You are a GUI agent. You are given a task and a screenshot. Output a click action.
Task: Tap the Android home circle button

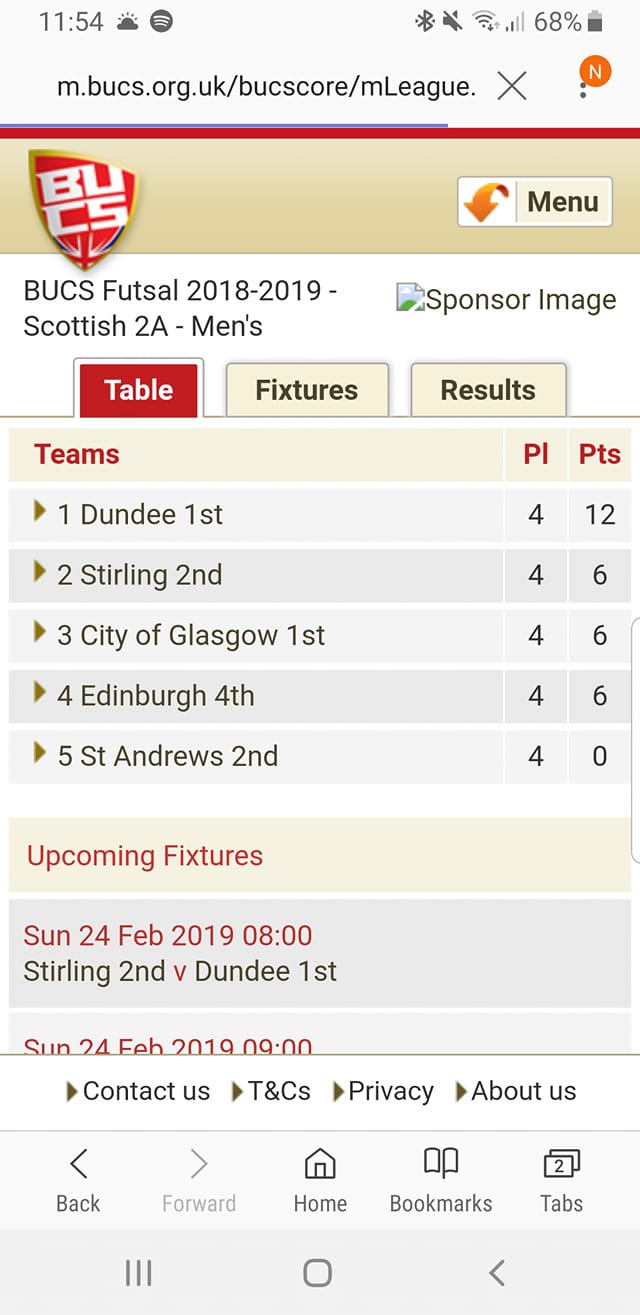tap(317, 1272)
